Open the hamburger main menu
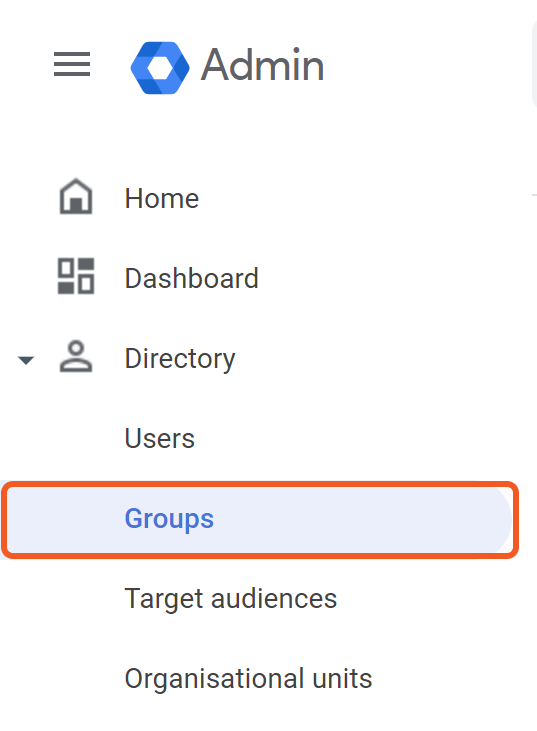 tap(72, 64)
